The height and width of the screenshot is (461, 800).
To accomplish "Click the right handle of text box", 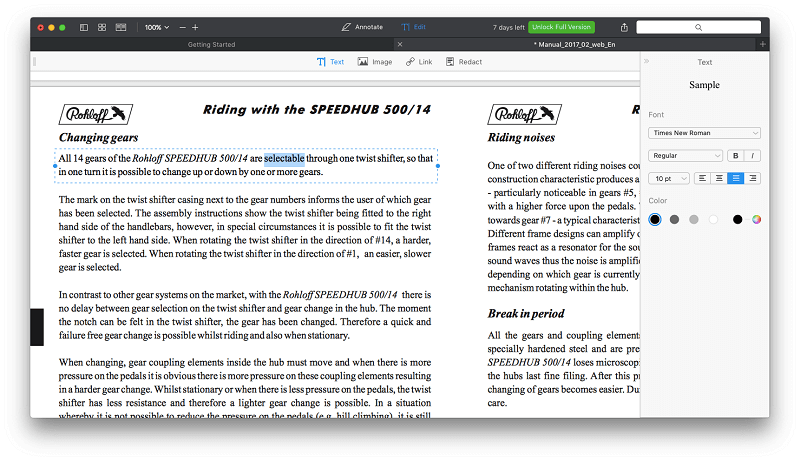I will [x=438, y=166].
